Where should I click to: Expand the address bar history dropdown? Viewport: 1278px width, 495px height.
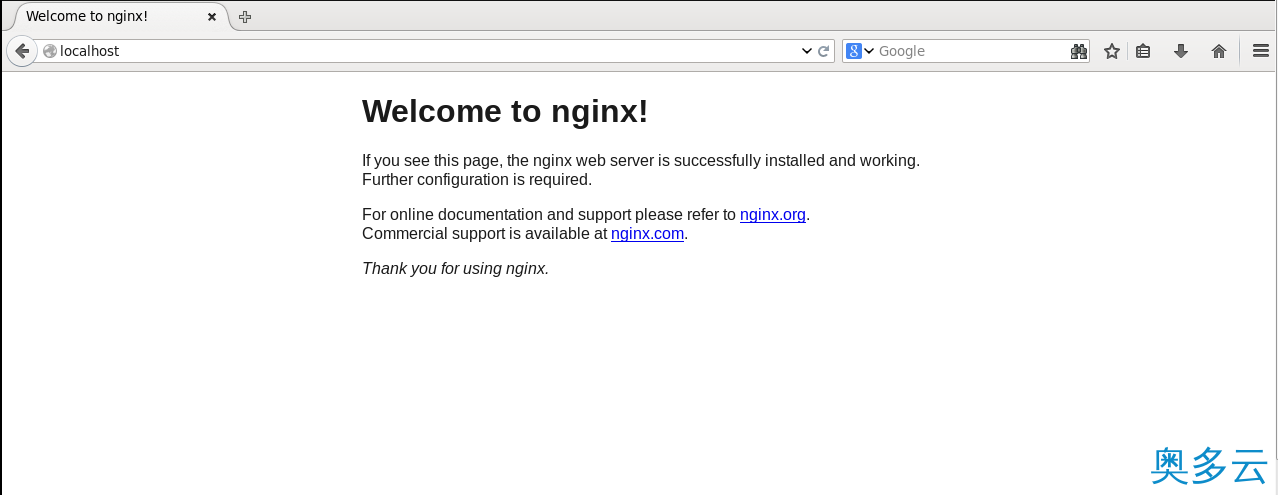click(807, 51)
